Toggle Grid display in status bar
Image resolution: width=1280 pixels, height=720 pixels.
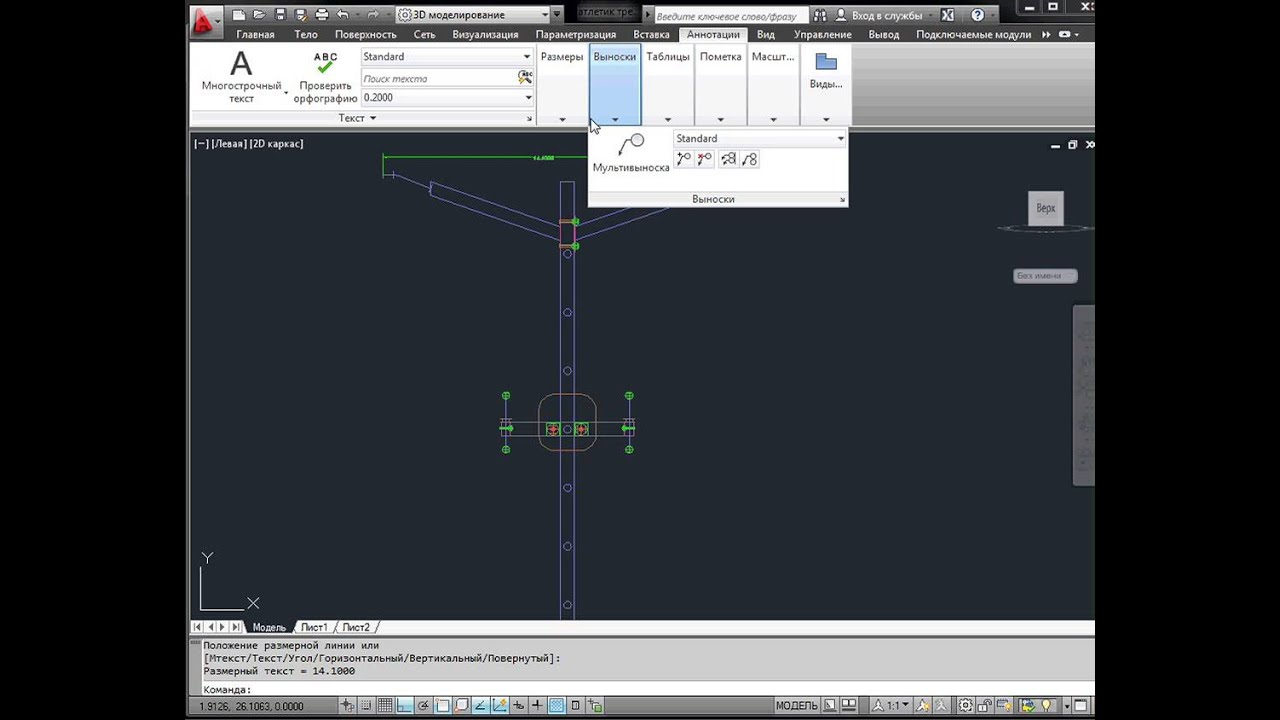[385, 706]
